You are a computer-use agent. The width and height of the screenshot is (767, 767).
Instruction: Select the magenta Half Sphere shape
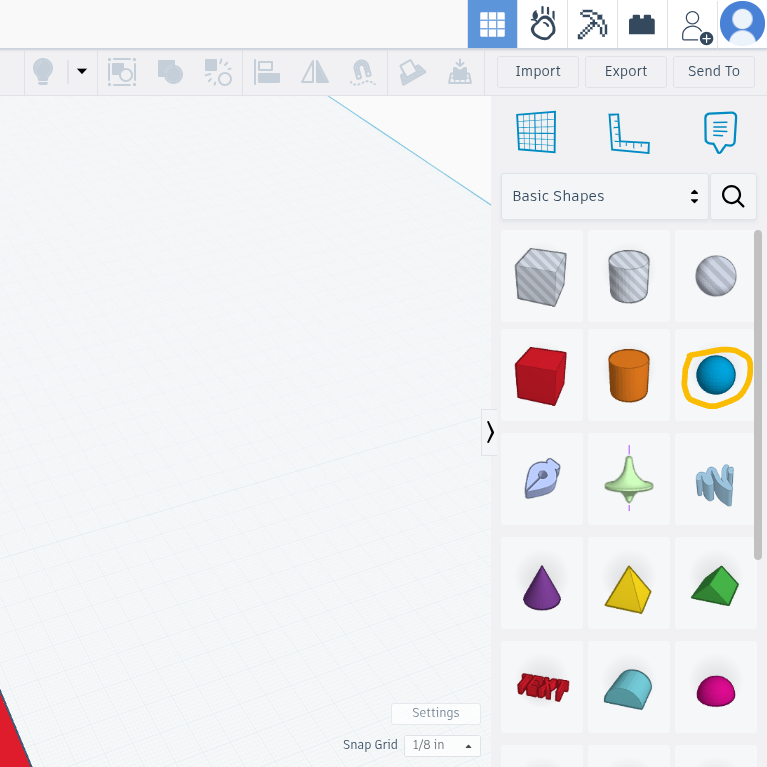[715, 687]
